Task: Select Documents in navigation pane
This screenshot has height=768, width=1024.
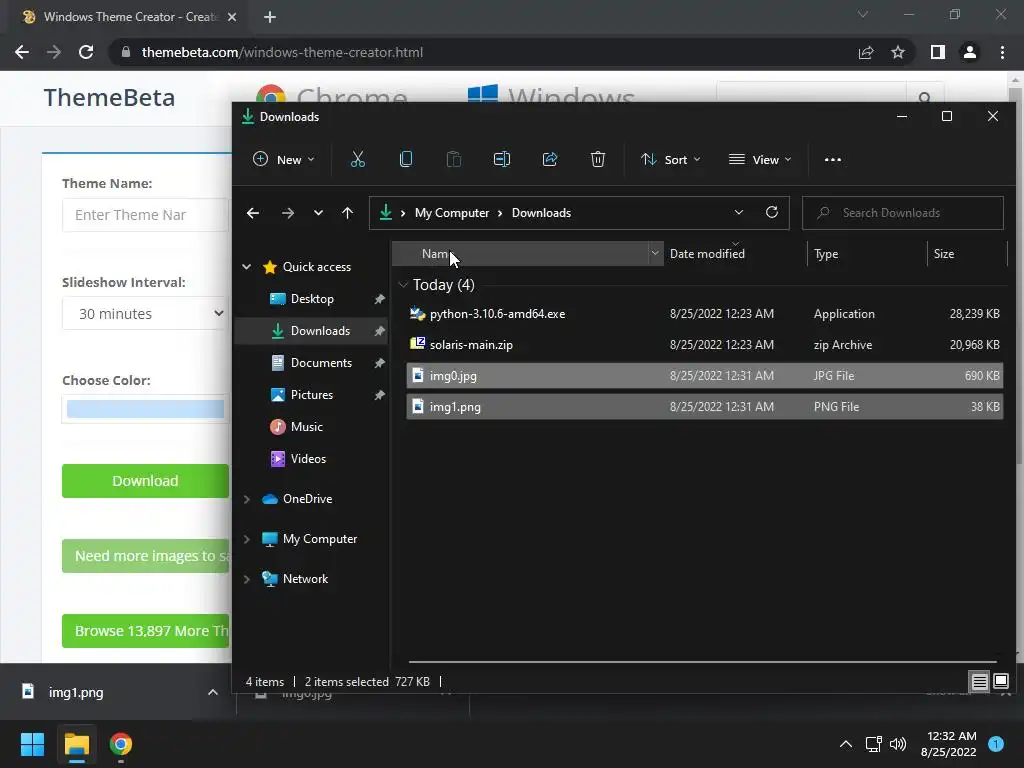Action: pyautogui.click(x=321, y=362)
